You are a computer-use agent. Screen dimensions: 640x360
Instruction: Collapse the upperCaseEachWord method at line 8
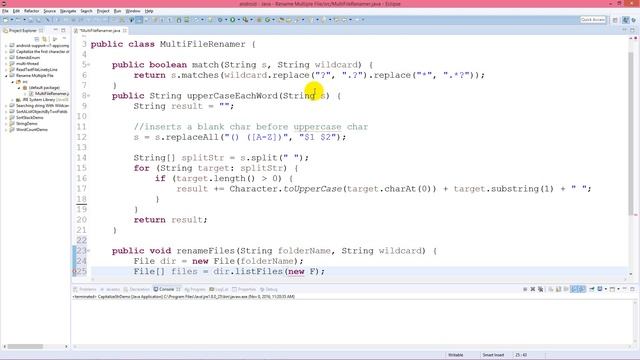(x=89, y=96)
